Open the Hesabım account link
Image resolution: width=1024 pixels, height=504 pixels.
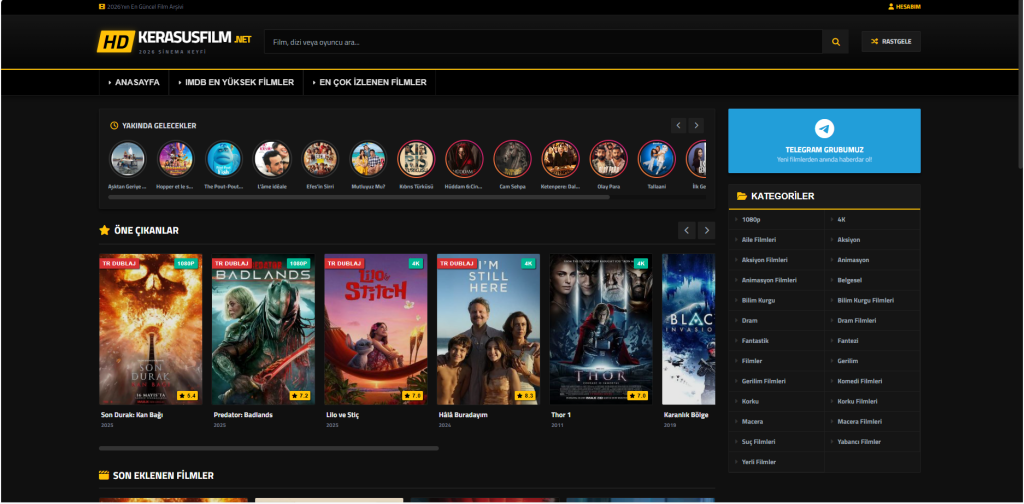[x=904, y=7]
